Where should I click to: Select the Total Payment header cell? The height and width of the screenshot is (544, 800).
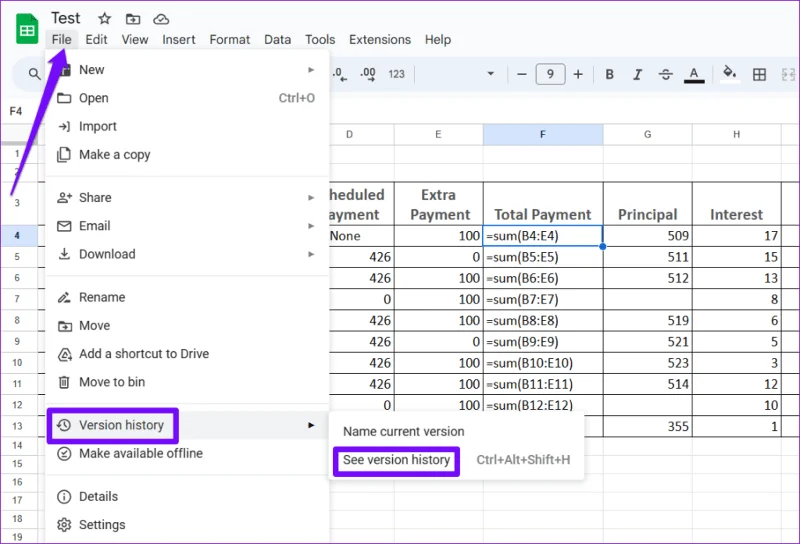[543, 204]
